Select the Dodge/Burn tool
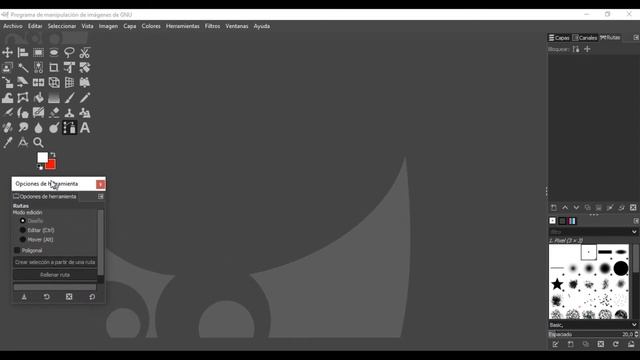The image size is (640, 360). point(54,128)
